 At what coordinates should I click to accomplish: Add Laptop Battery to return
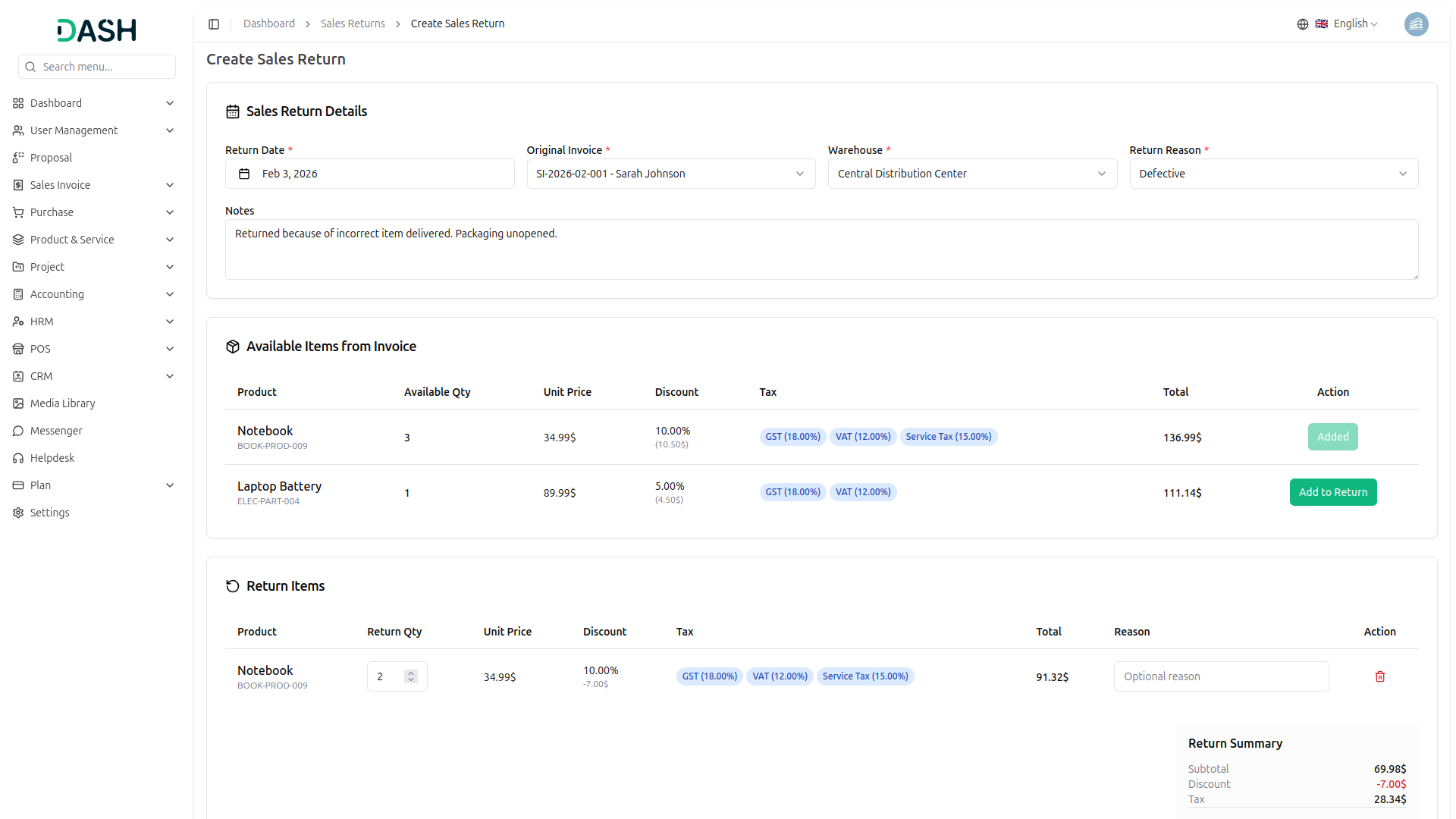click(1332, 492)
